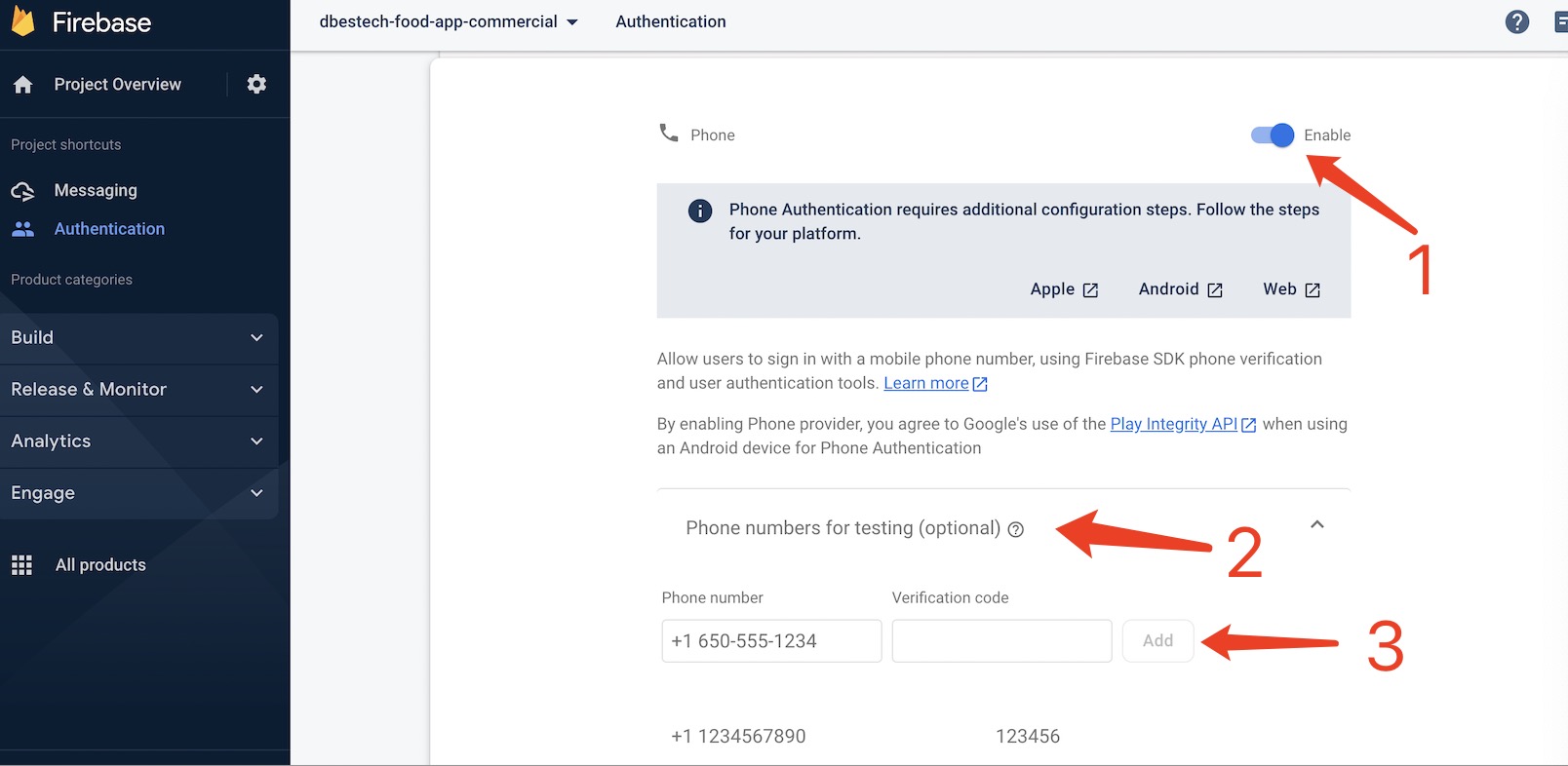Screen dimensions: 1568x766
Task: Click the external link icon beside Apple
Action: point(1091,290)
